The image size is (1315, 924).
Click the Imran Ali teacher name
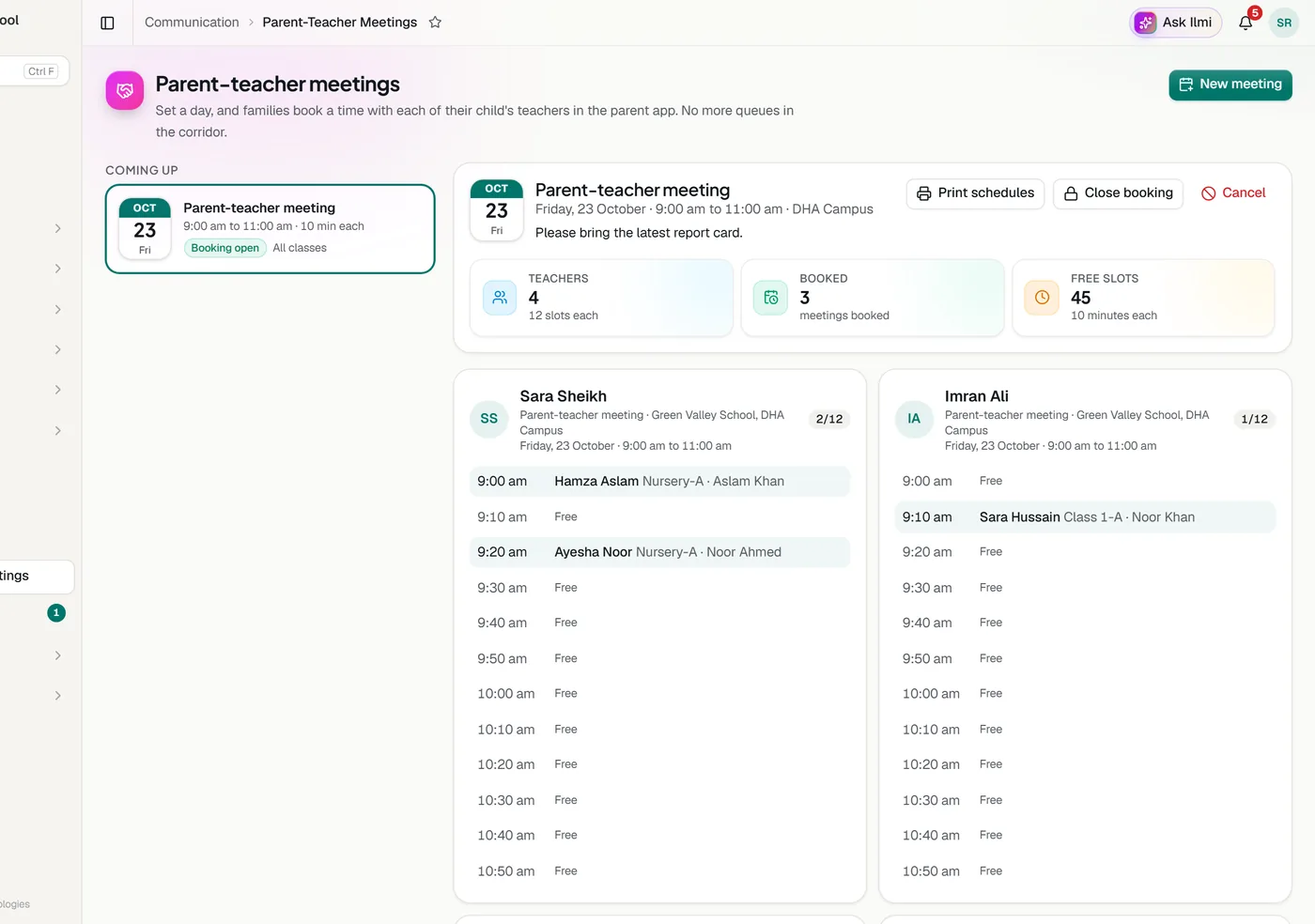click(977, 397)
